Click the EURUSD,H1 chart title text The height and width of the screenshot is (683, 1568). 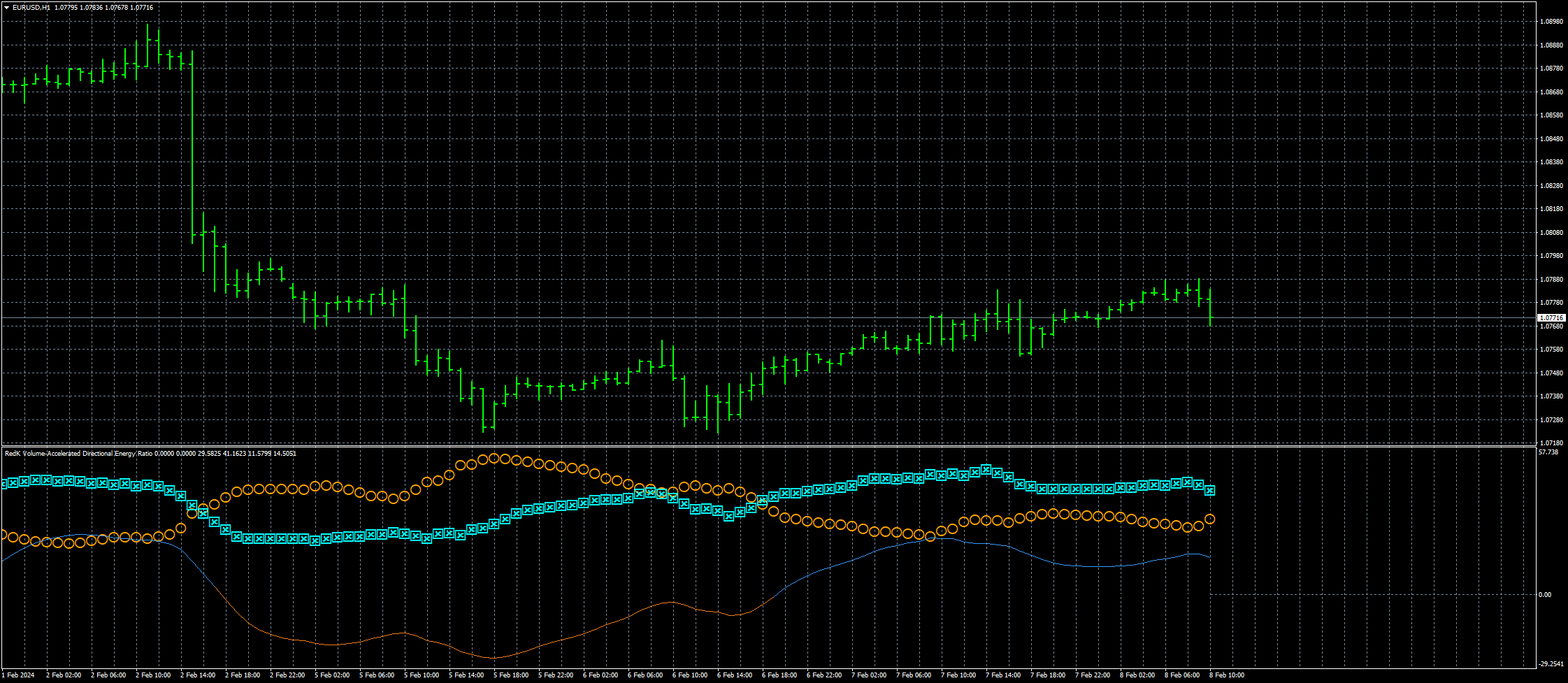click(x=31, y=8)
